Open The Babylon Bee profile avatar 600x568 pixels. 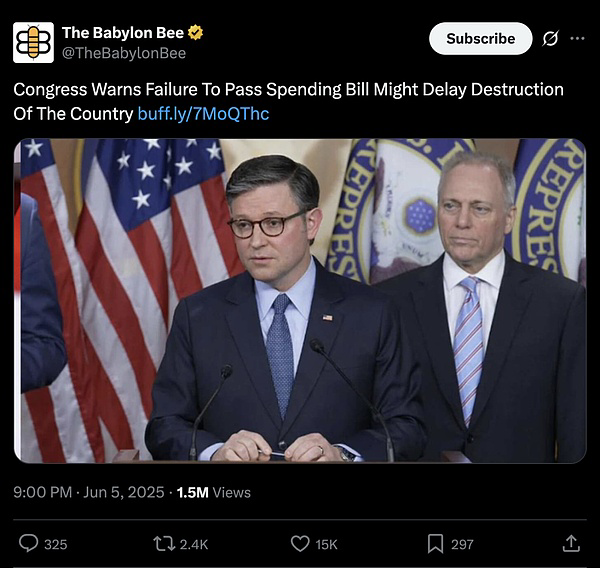click(33, 42)
